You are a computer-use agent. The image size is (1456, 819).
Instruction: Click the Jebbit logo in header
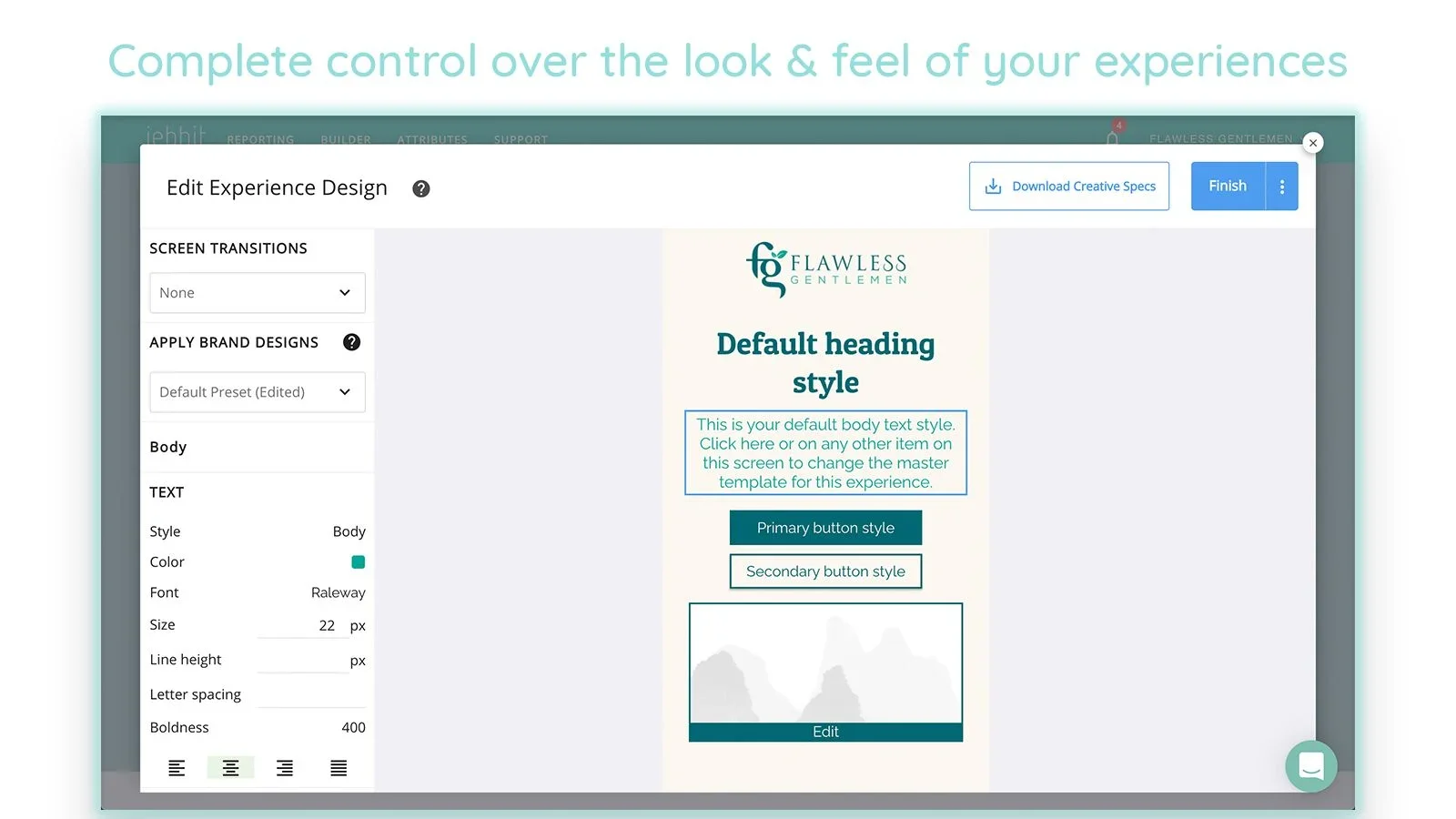pyautogui.click(x=175, y=136)
